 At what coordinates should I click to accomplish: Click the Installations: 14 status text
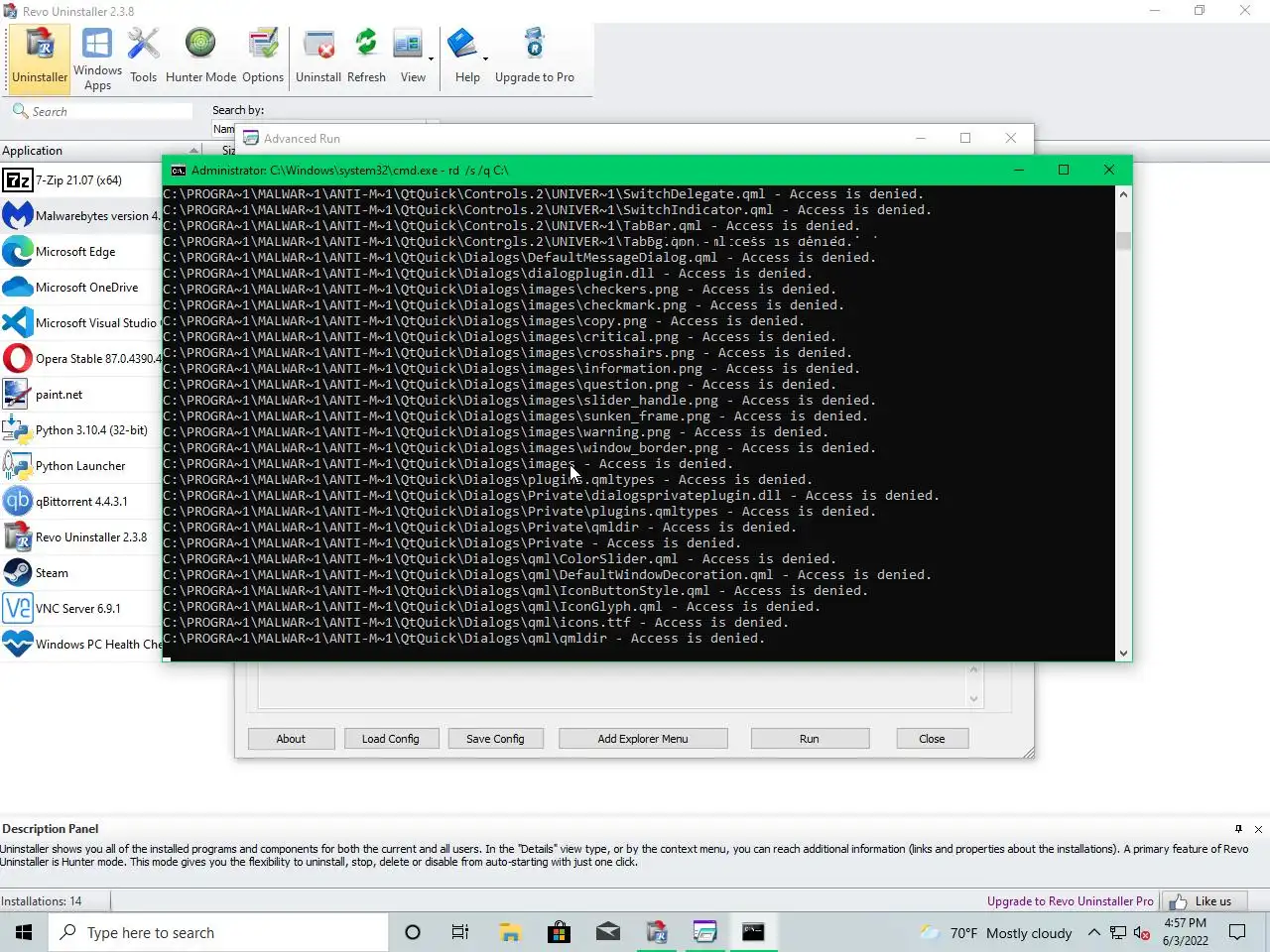pos(42,901)
